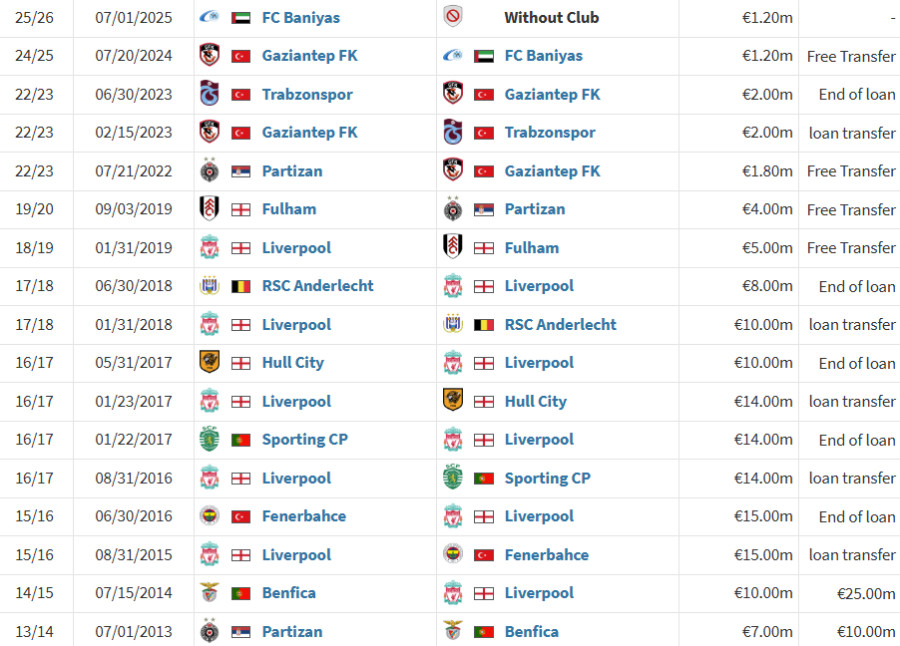Click Gaziantep FK crest joined 07/21/2022

(x=453, y=171)
